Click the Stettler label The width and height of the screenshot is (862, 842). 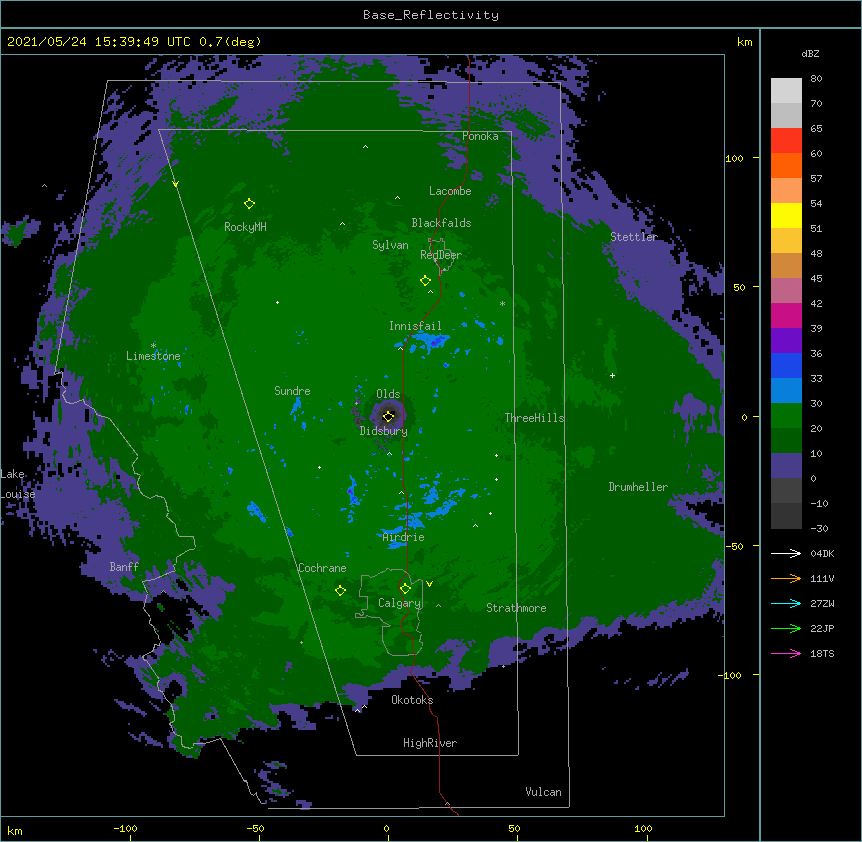(634, 237)
